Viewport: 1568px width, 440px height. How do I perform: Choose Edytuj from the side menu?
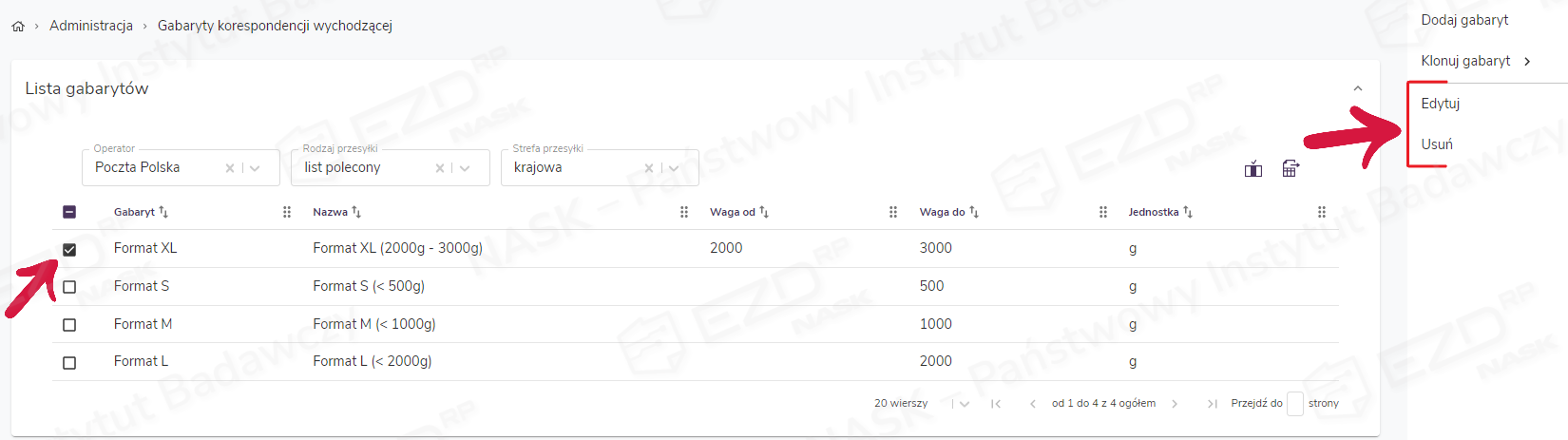1441,104
